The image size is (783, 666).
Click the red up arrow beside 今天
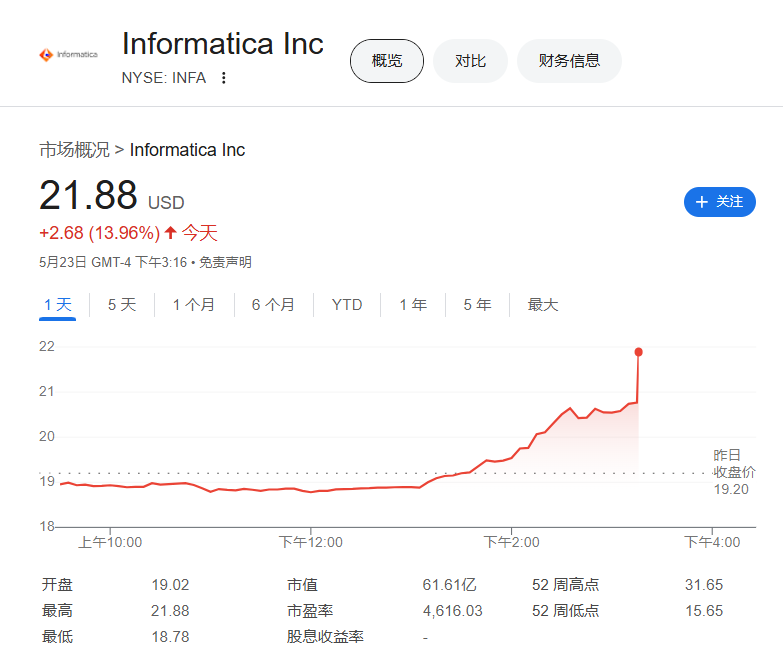tap(170, 233)
